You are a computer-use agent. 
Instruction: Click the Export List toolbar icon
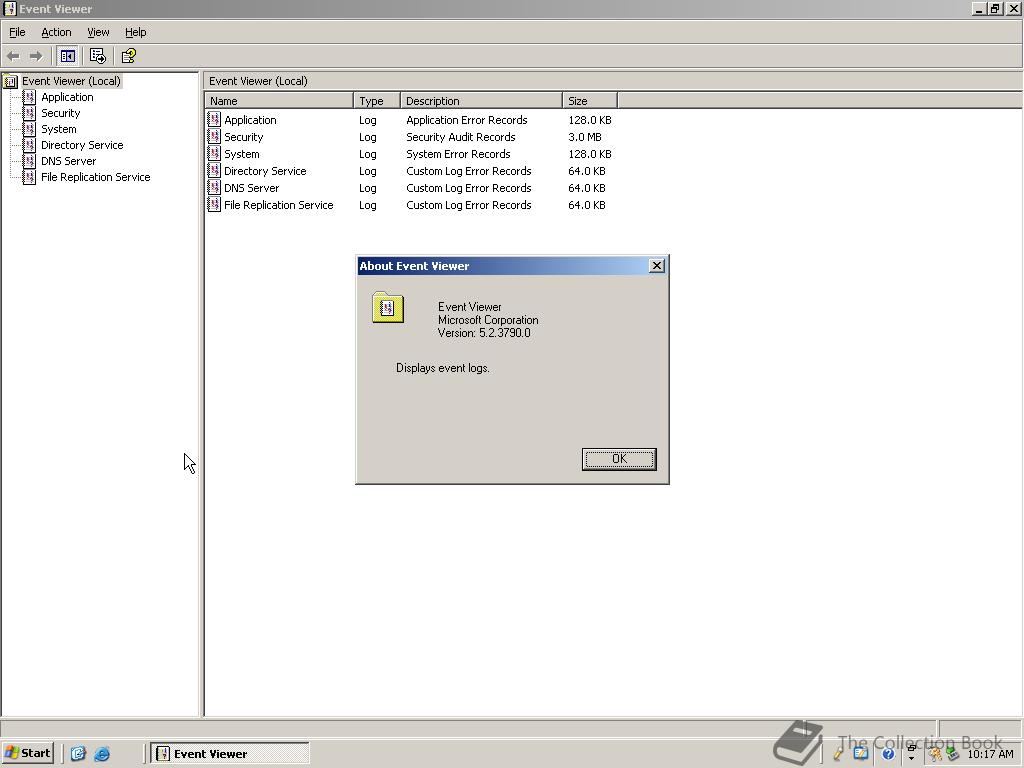tap(98, 56)
